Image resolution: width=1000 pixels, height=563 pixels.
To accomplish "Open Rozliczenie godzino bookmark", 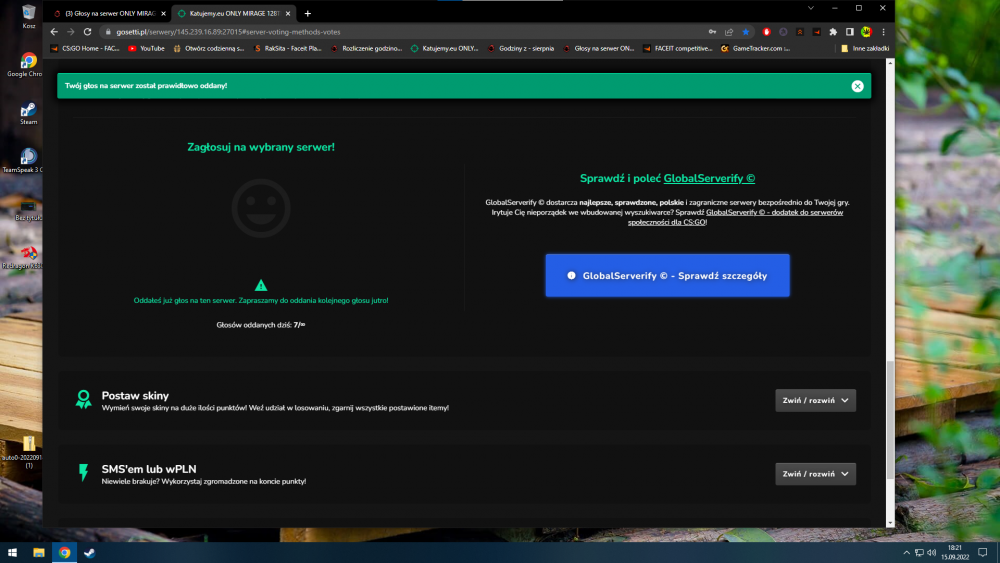I will 367,48.
